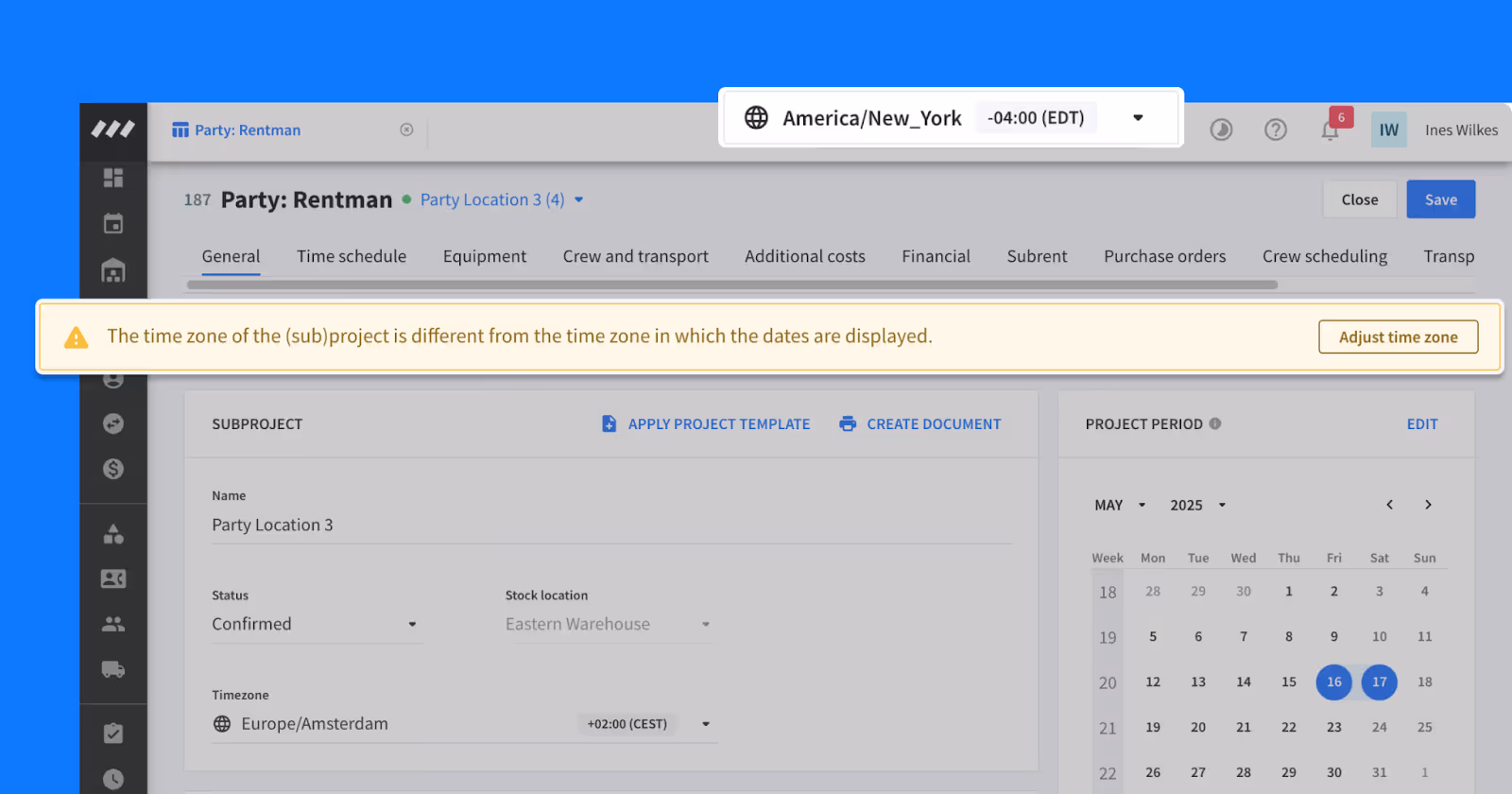This screenshot has height=794, width=1512.
Task: Open the clock icon in the sidebar
Action: point(113,779)
